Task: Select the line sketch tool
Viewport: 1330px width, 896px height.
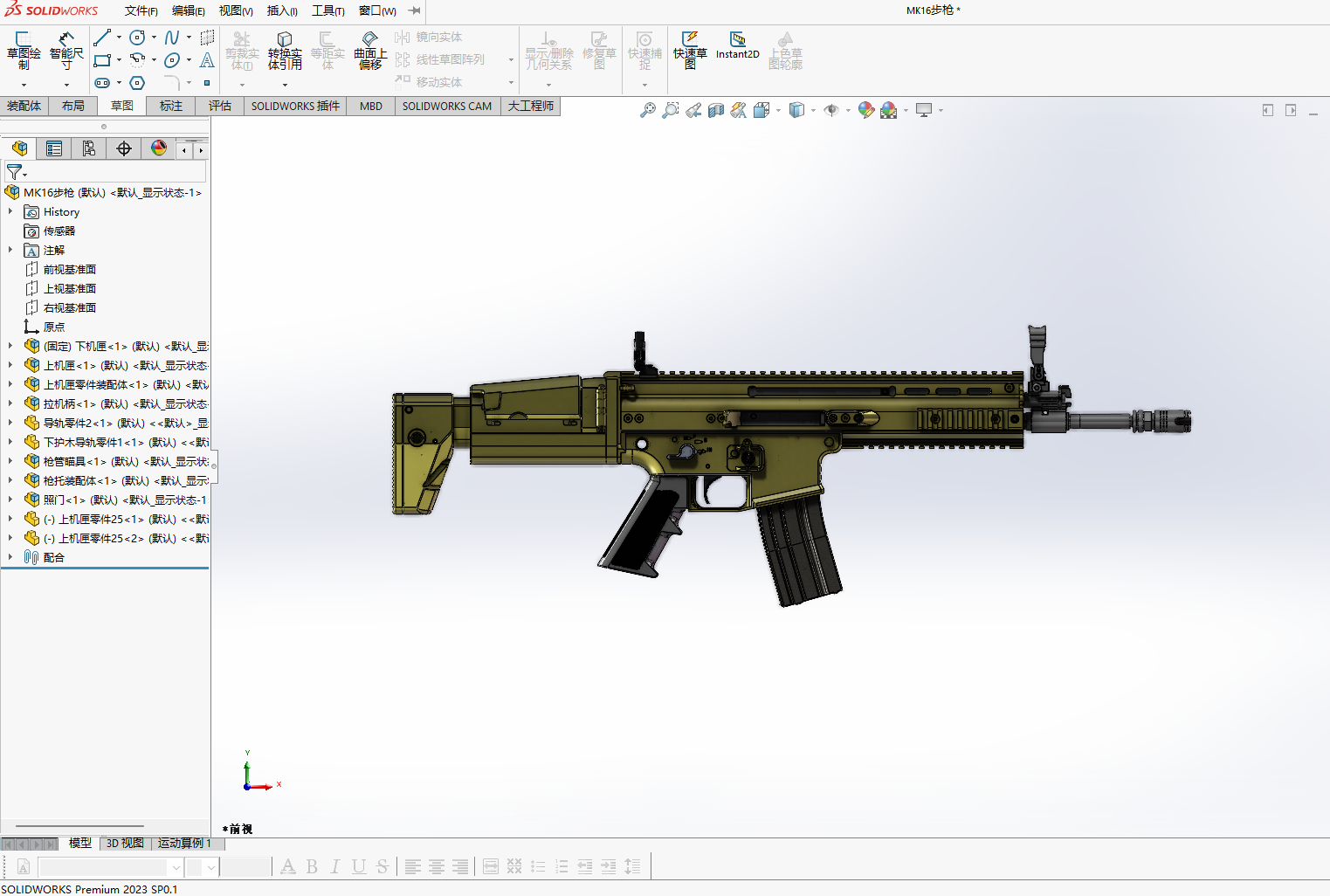Action: pos(102,38)
